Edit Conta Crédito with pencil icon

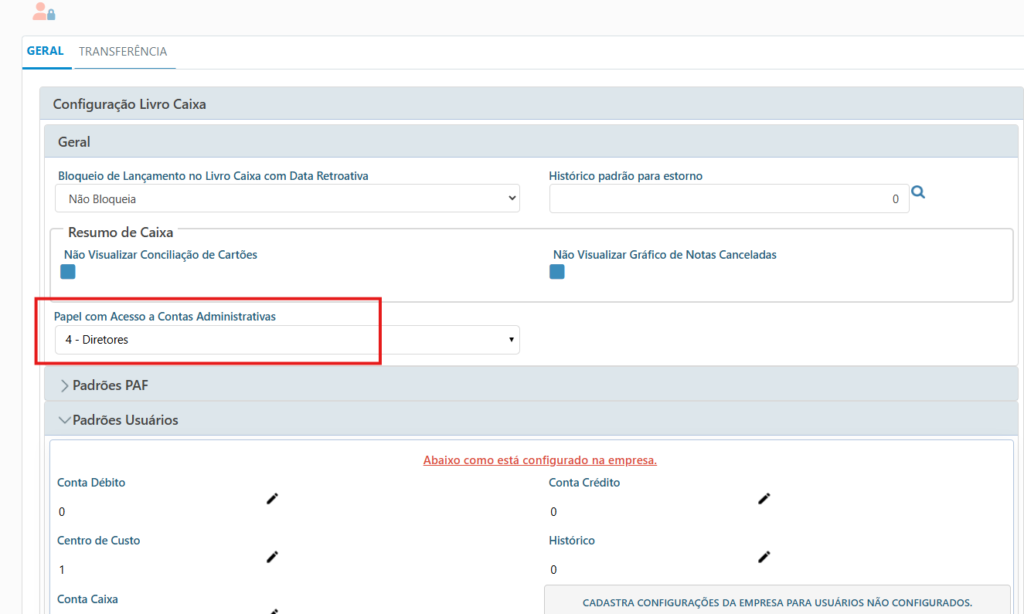point(764,498)
